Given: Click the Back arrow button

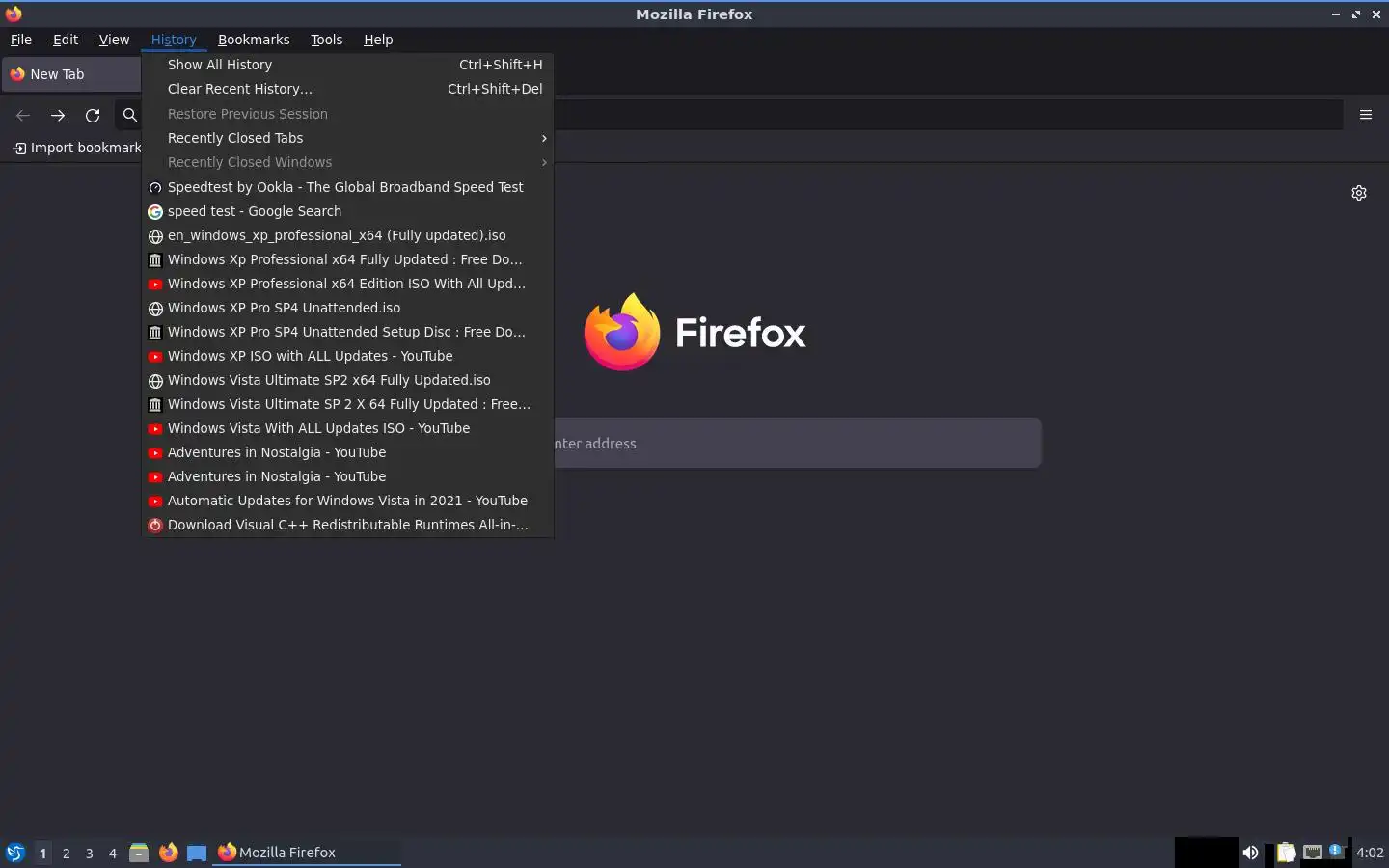Looking at the screenshot, I should [23, 115].
